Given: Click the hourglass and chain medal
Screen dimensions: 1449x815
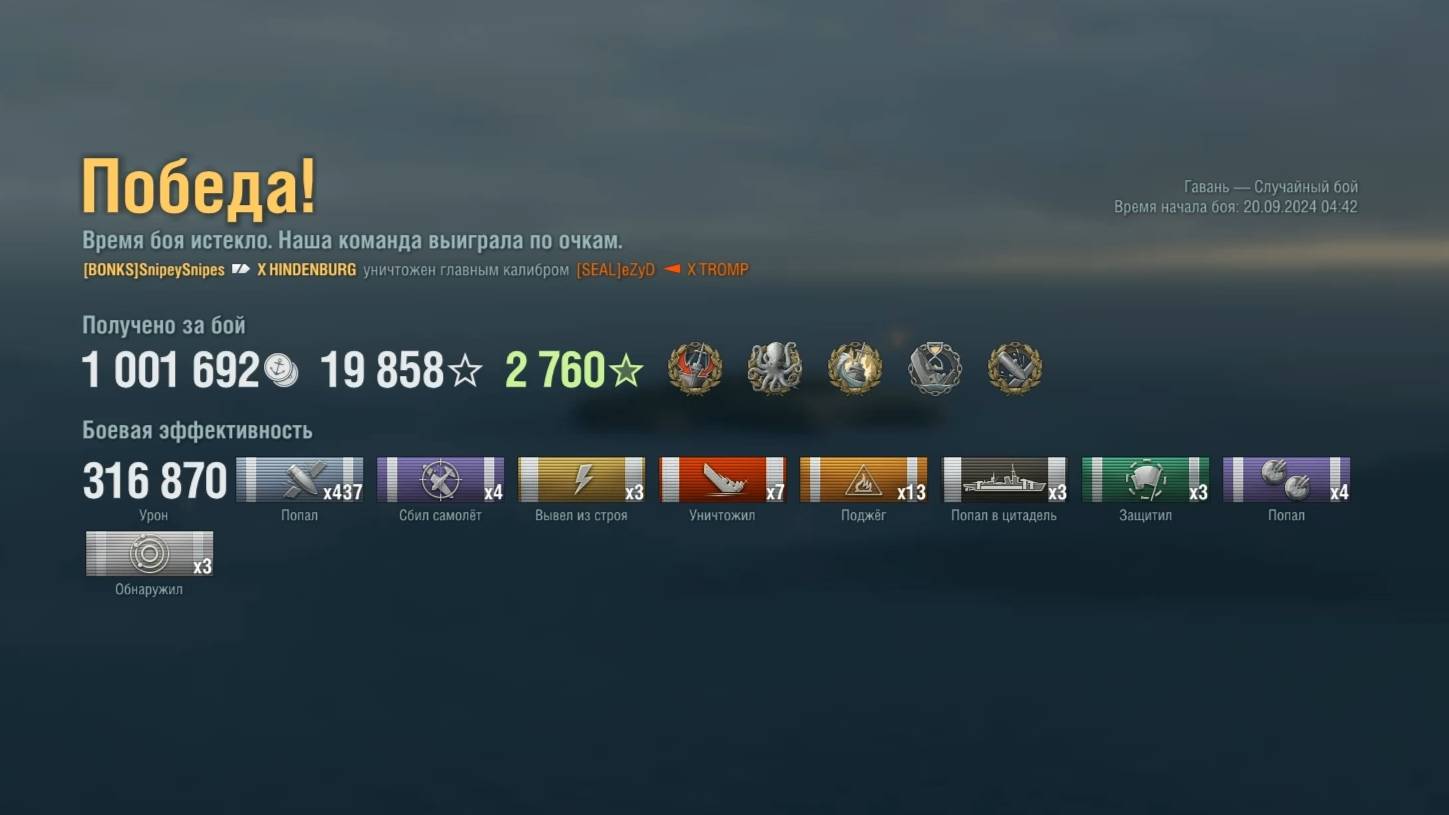Looking at the screenshot, I should tap(935, 369).
